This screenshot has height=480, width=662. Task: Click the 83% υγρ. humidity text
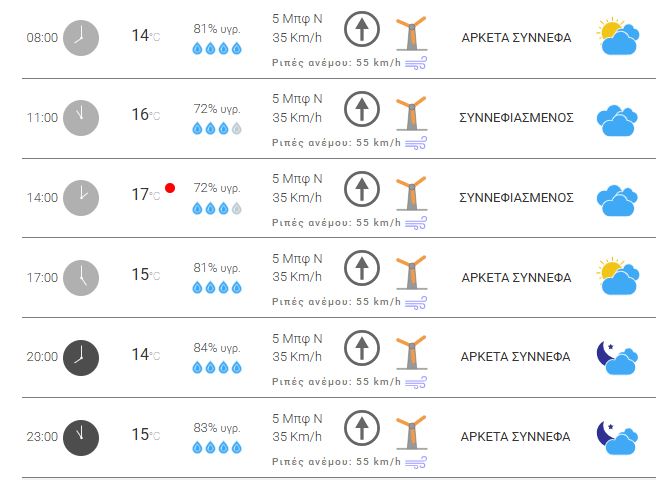pos(217,427)
